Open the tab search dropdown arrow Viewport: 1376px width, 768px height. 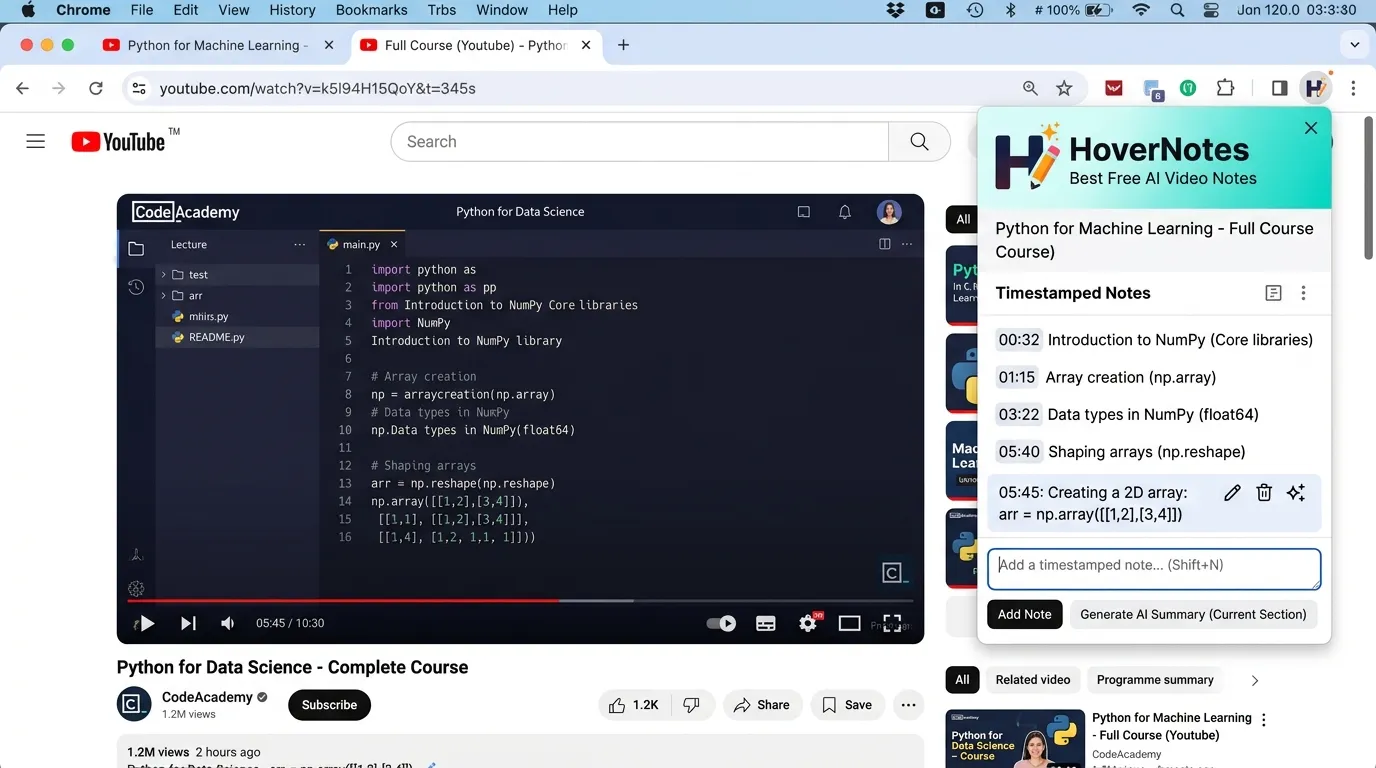pyautogui.click(x=1355, y=45)
